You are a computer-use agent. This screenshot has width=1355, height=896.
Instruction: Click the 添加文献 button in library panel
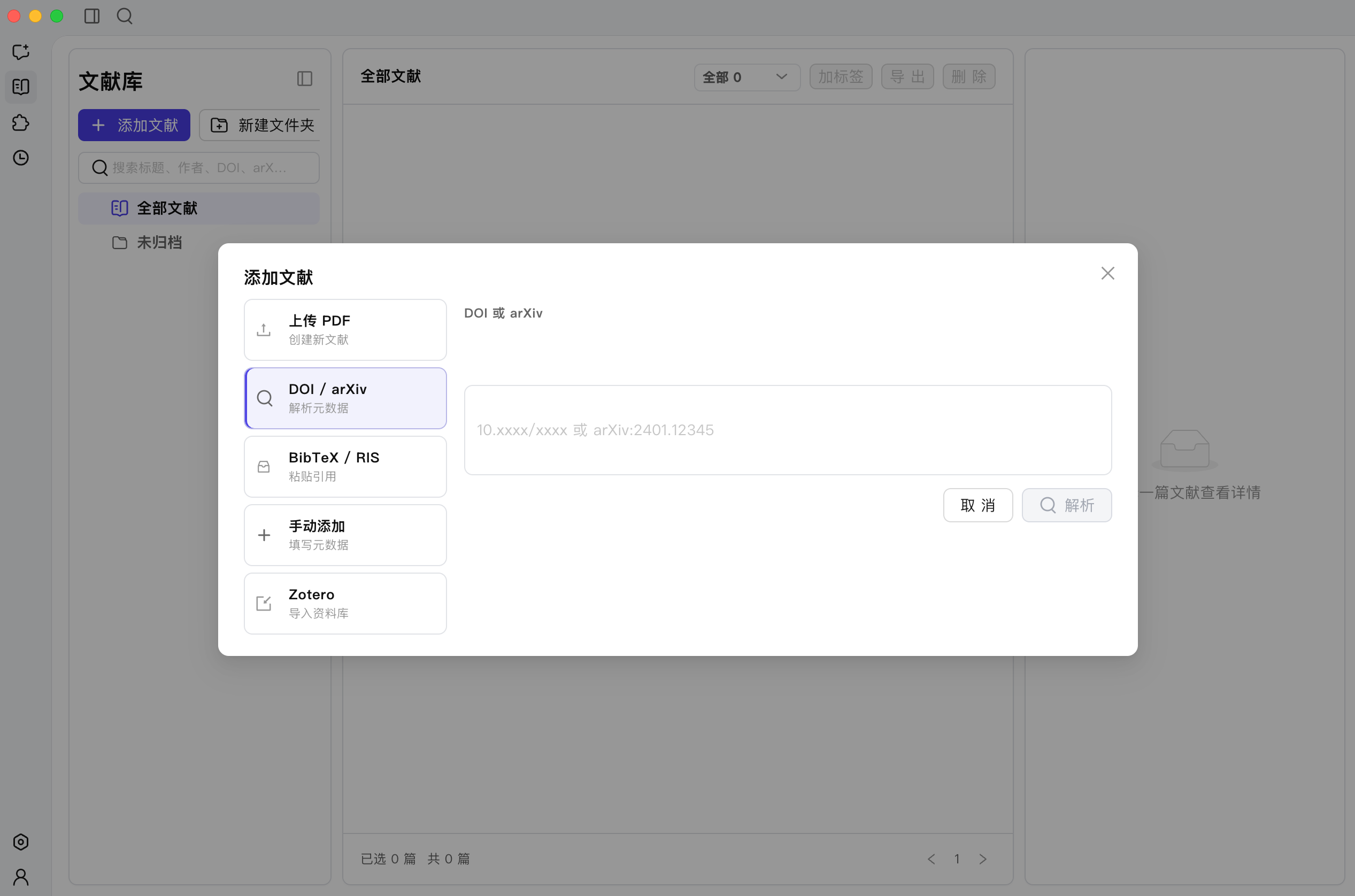point(134,125)
